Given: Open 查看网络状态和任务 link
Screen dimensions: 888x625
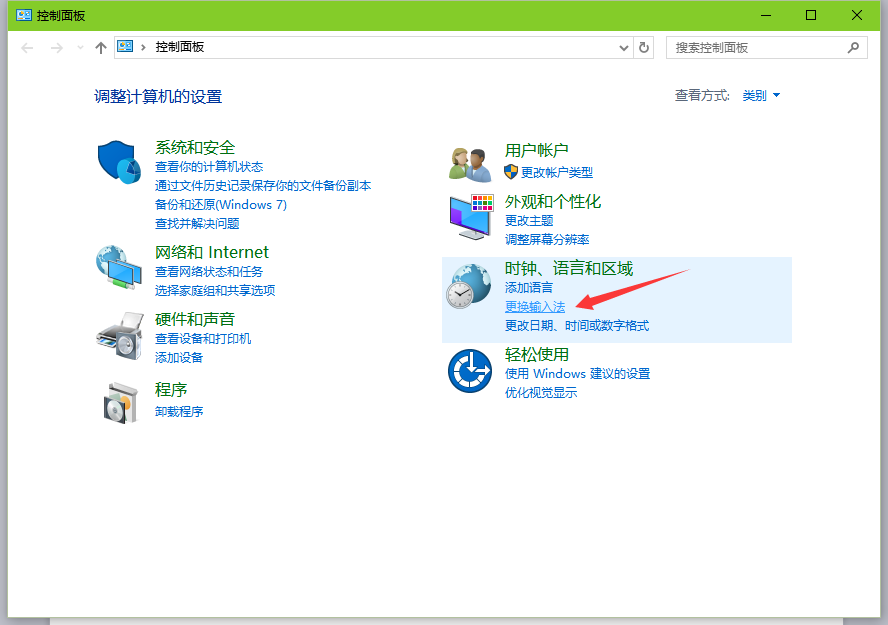Looking at the screenshot, I should (209, 272).
